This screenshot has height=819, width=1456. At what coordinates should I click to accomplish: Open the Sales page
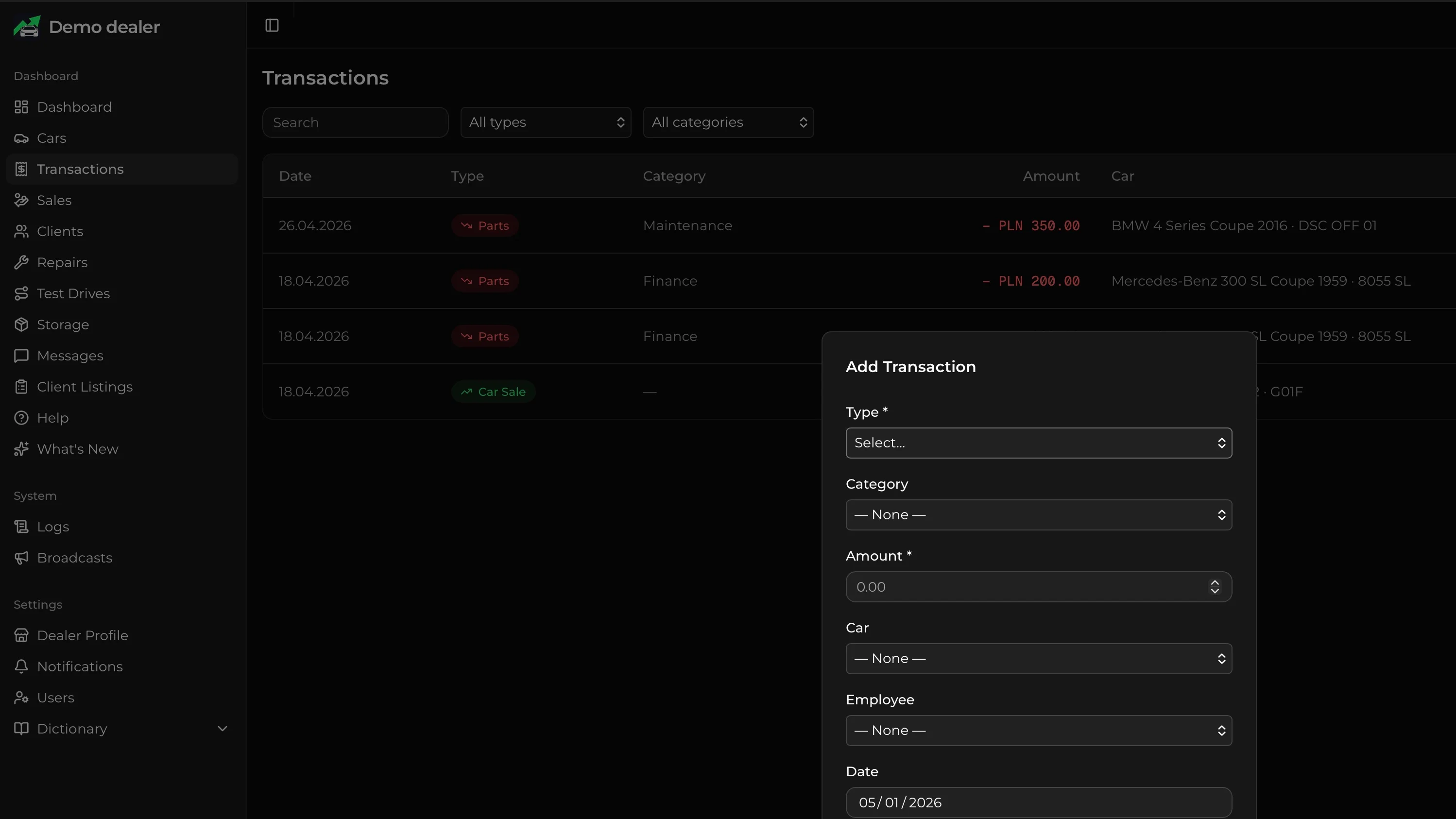pyautogui.click(x=122, y=200)
